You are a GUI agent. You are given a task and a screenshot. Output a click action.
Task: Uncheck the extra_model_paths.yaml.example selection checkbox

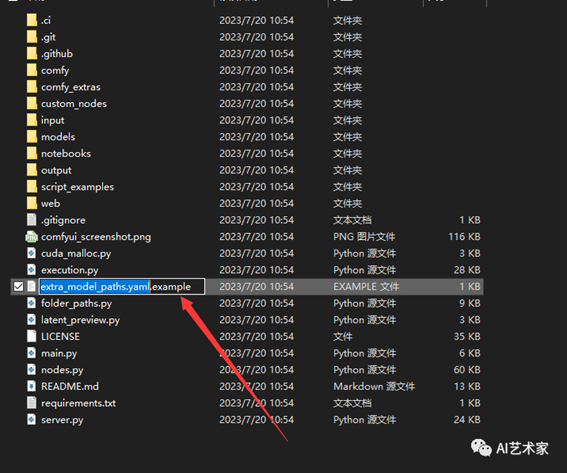[18, 286]
